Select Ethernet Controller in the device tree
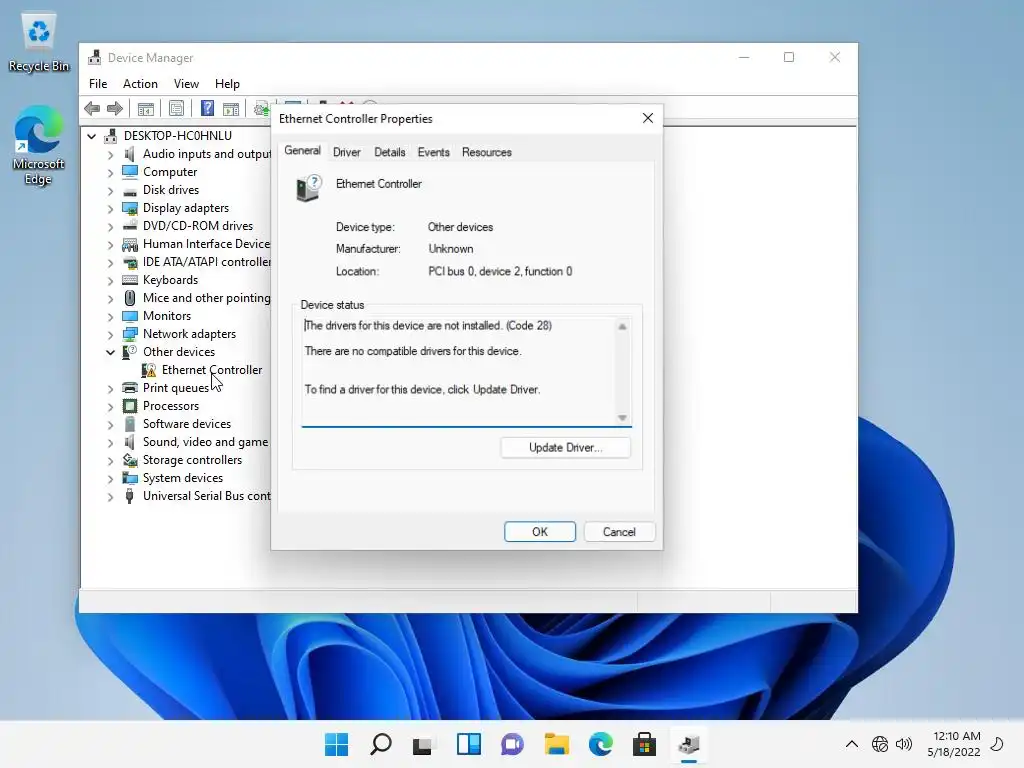 tap(212, 370)
